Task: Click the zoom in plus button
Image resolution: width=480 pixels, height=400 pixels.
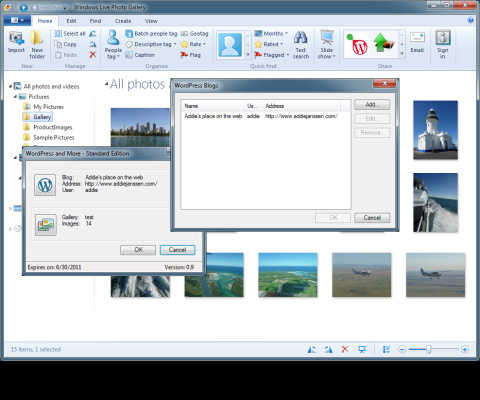Action: (x=465, y=349)
